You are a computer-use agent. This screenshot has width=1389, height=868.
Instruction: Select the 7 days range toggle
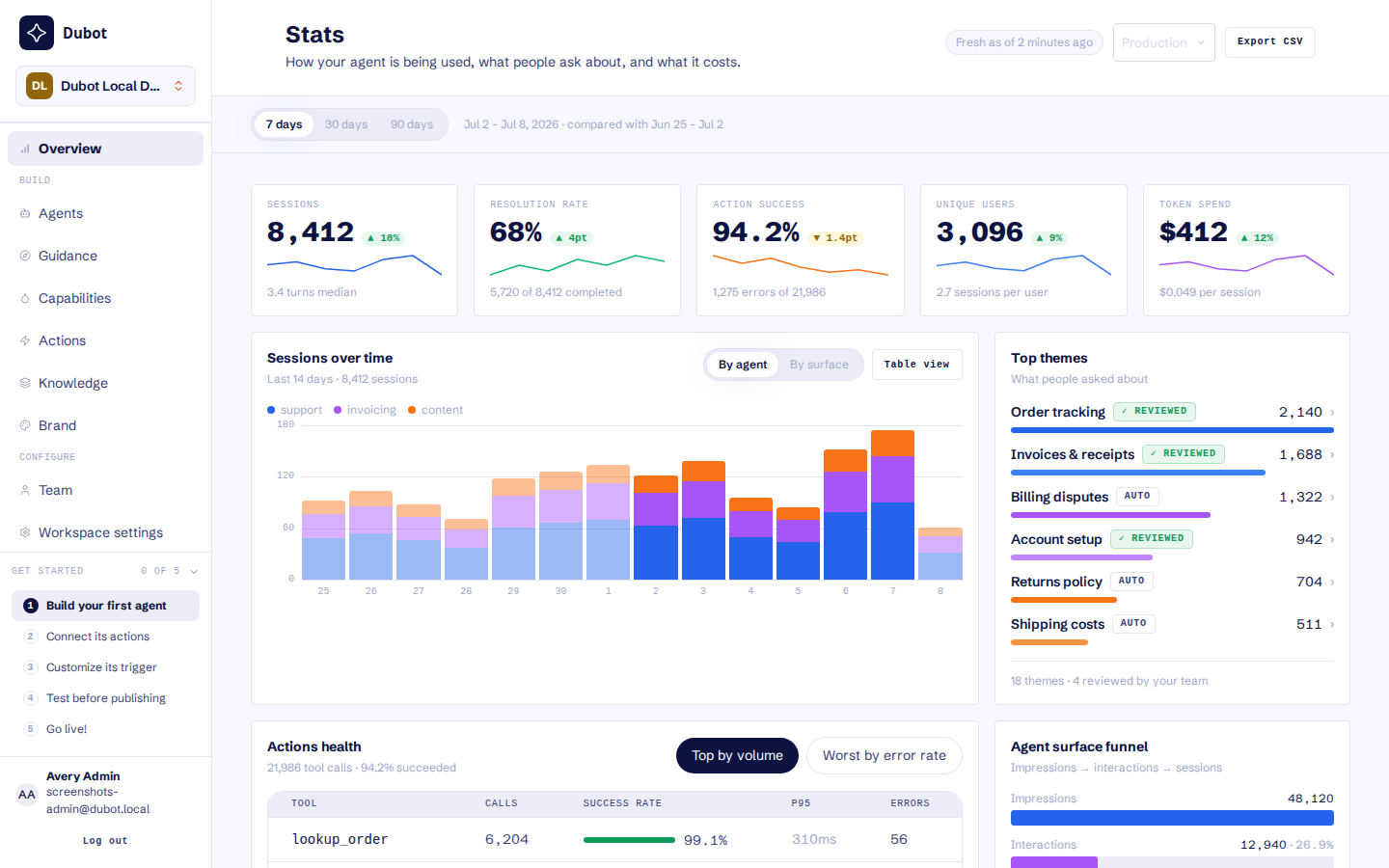coord(285,124)
